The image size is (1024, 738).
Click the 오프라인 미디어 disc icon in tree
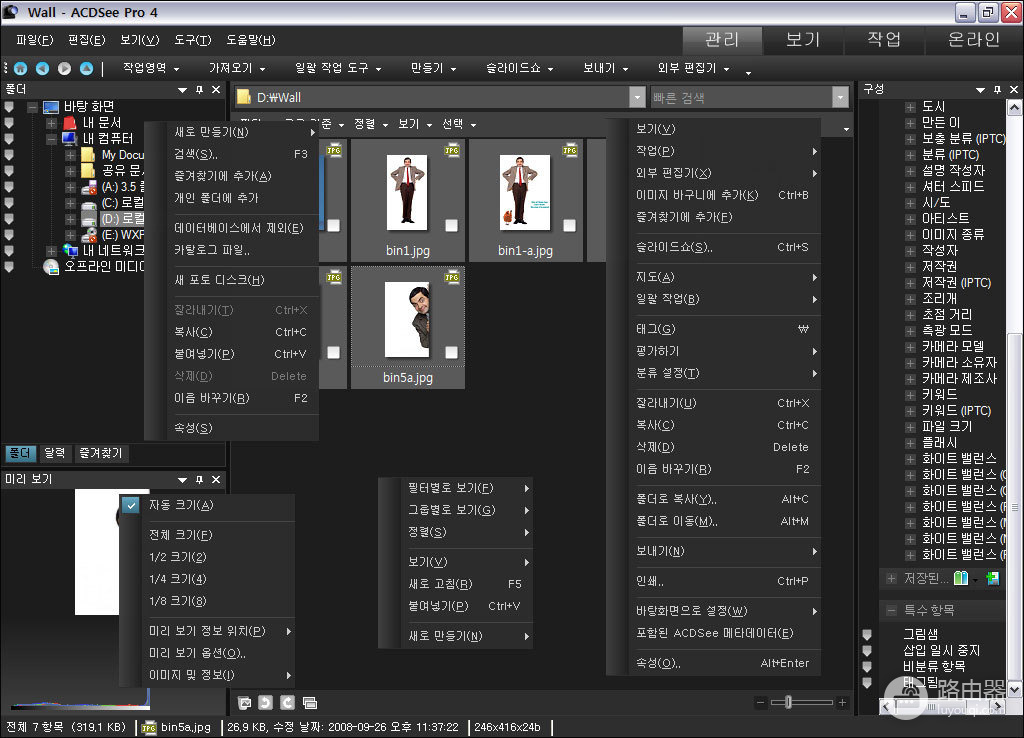[51, 266]
